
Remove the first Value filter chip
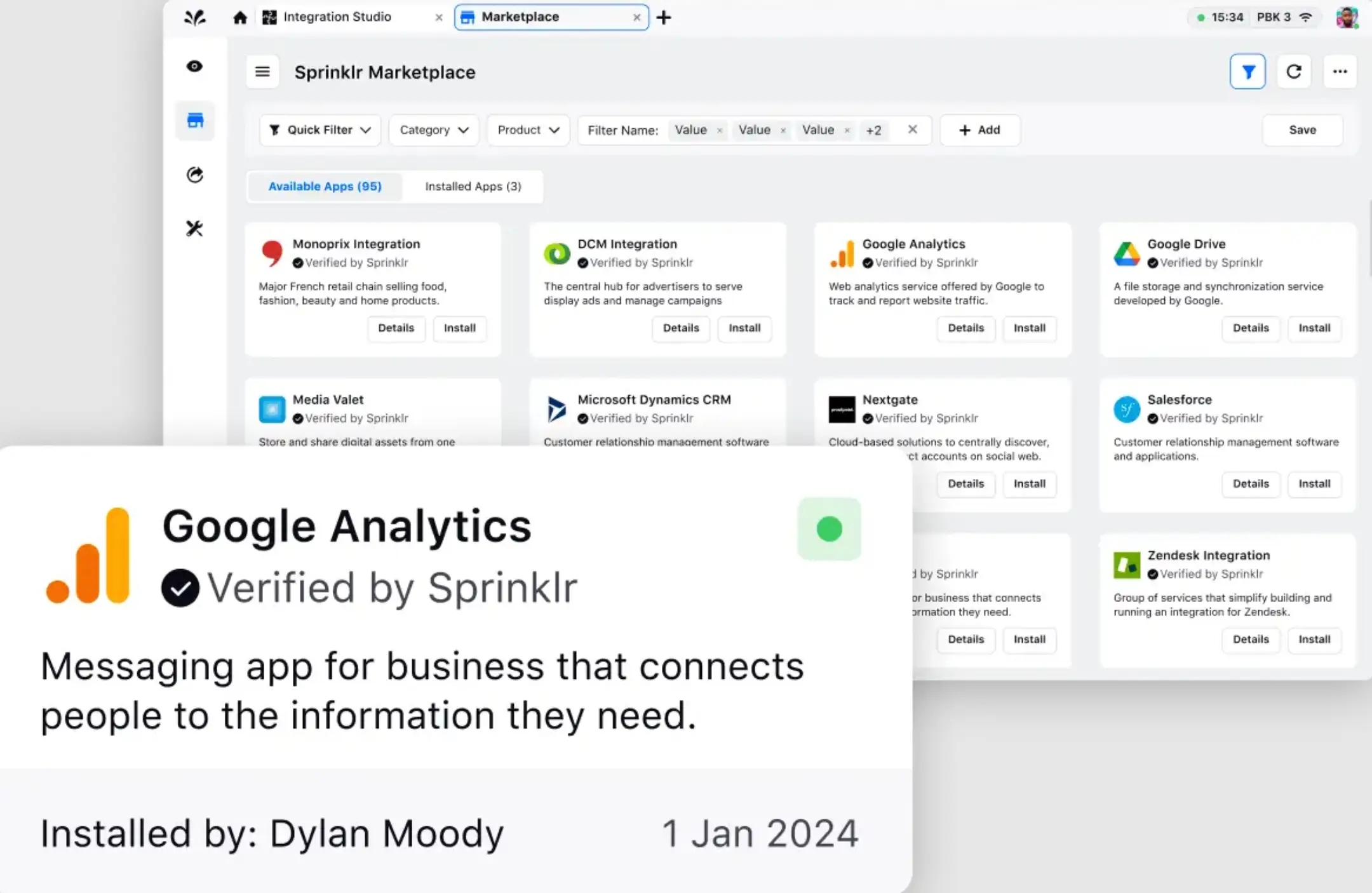(720, 131)
